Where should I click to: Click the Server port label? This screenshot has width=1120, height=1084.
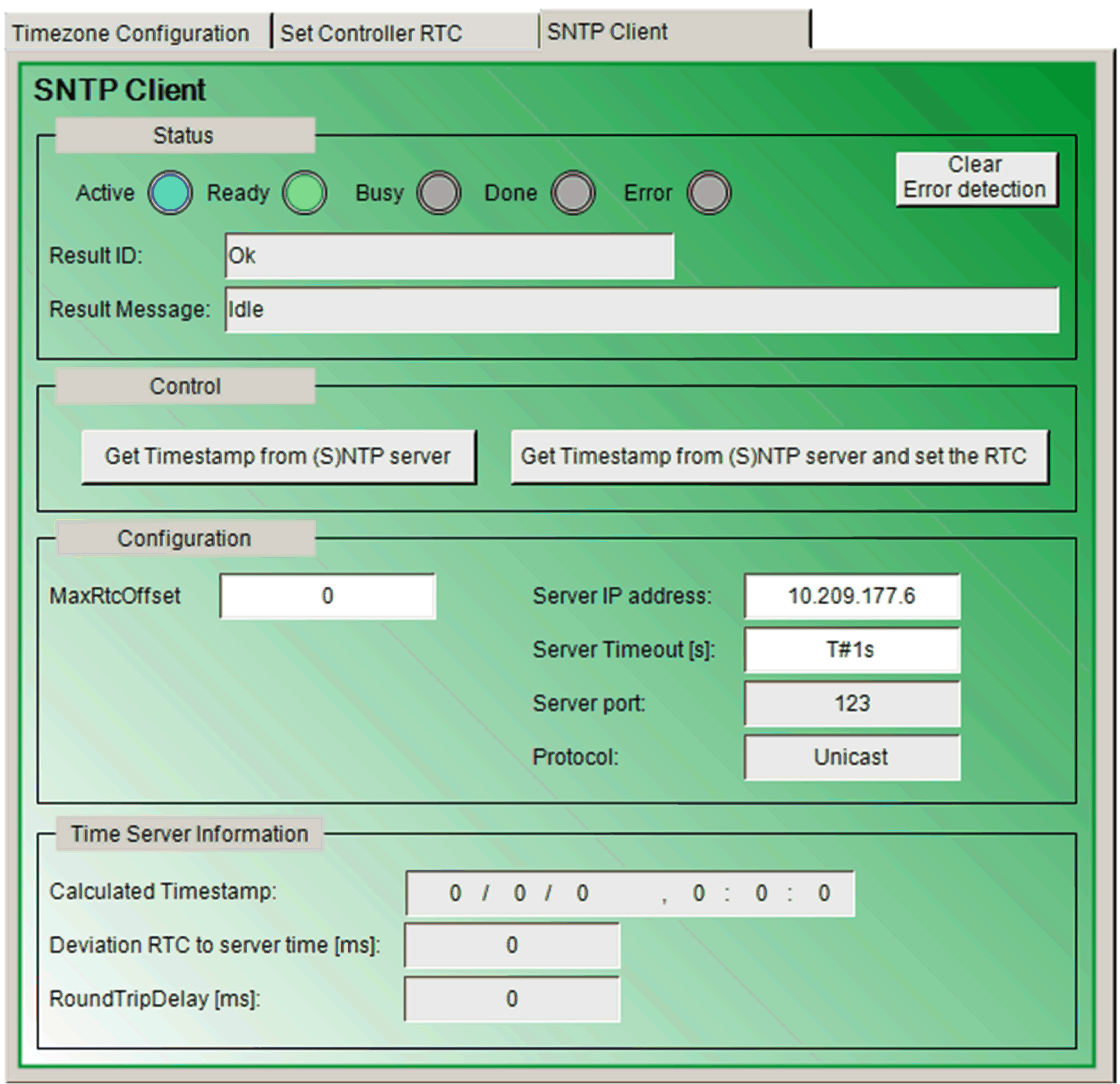coord(589,703)
